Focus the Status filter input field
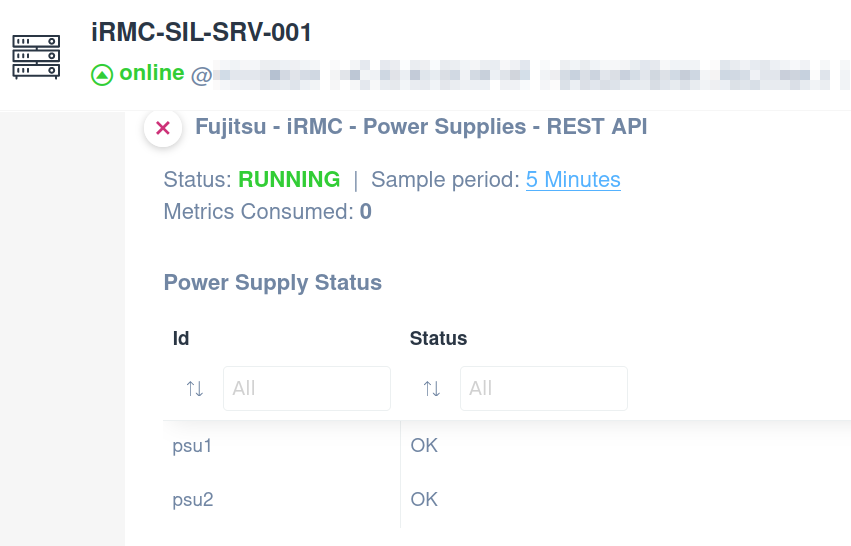 pos(544,389)
